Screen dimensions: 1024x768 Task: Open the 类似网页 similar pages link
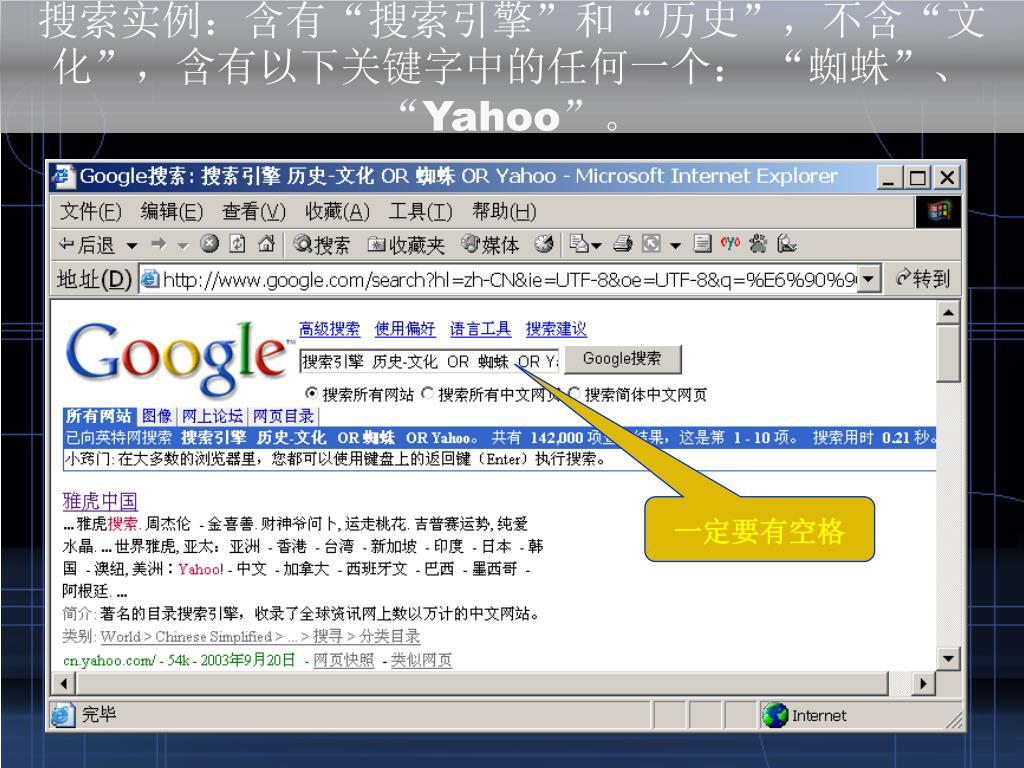tap(421, 660)
